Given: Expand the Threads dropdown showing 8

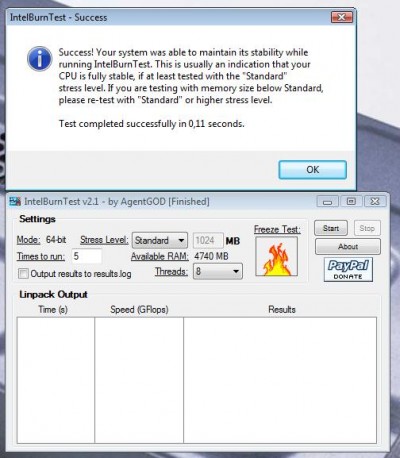Looking at the screenshot, I should 218,271.
